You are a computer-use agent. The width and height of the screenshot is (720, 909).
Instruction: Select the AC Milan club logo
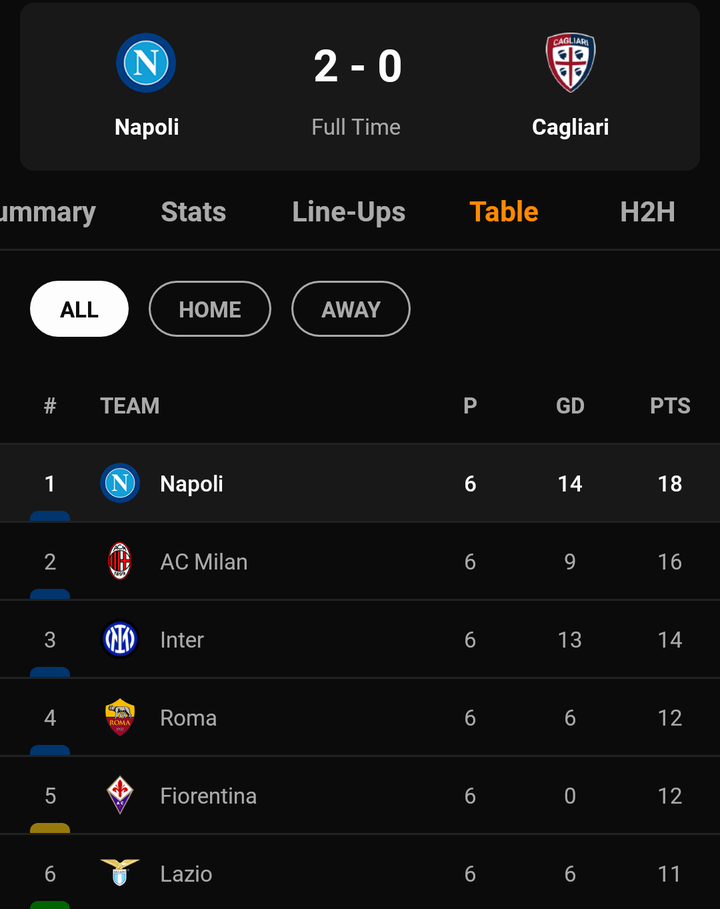[120, 561]
